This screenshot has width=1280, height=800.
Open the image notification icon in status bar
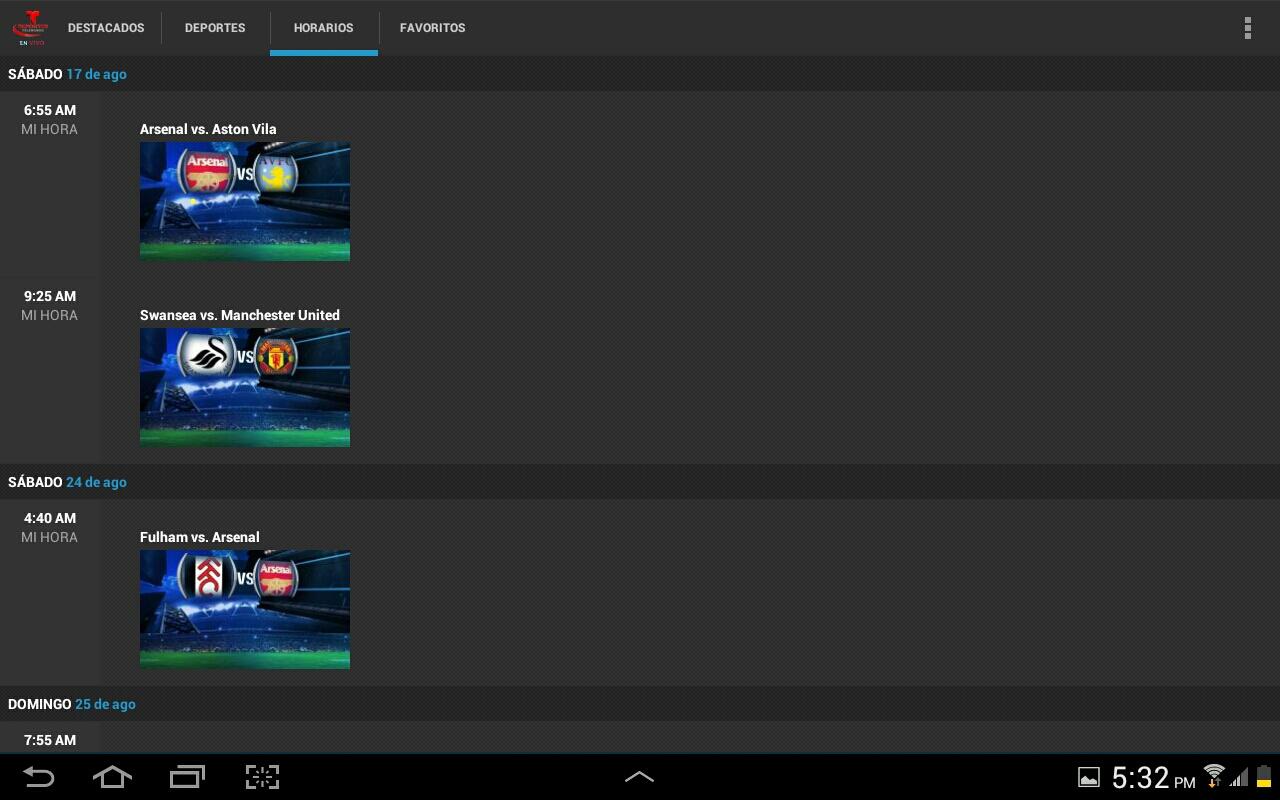click(x=1088, y=777)
